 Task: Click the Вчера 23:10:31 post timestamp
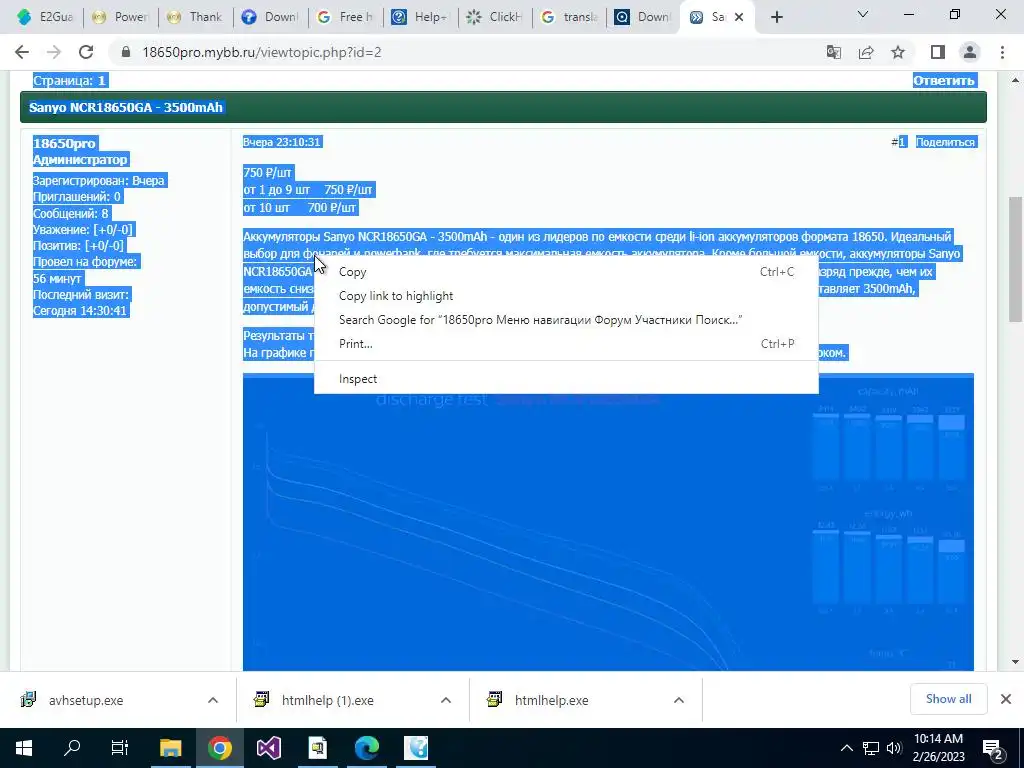pyautogui.click(x=281, y=142)
